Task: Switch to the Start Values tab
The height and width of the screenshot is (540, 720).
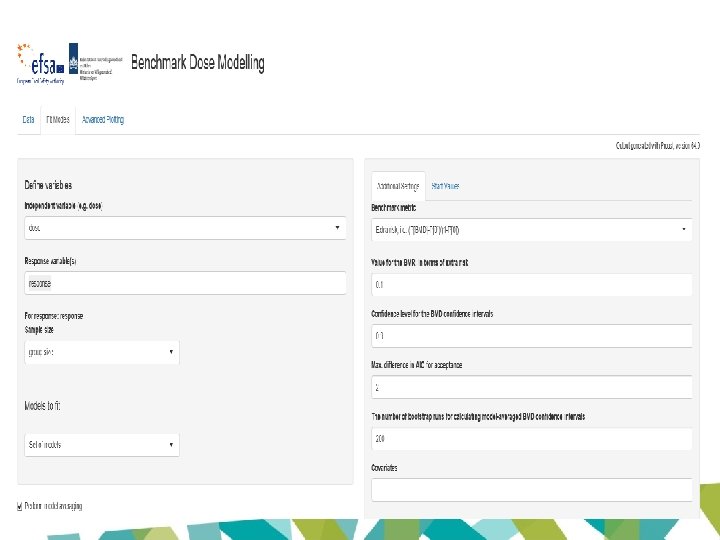Action: click(445, 186)
